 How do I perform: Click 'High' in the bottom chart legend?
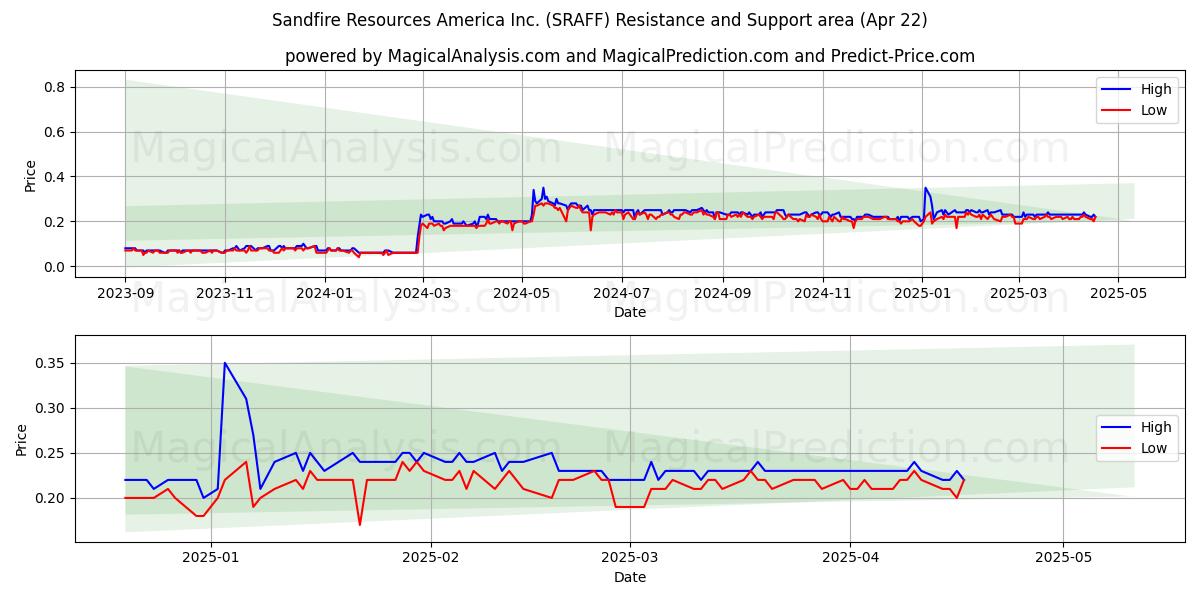1155,427
